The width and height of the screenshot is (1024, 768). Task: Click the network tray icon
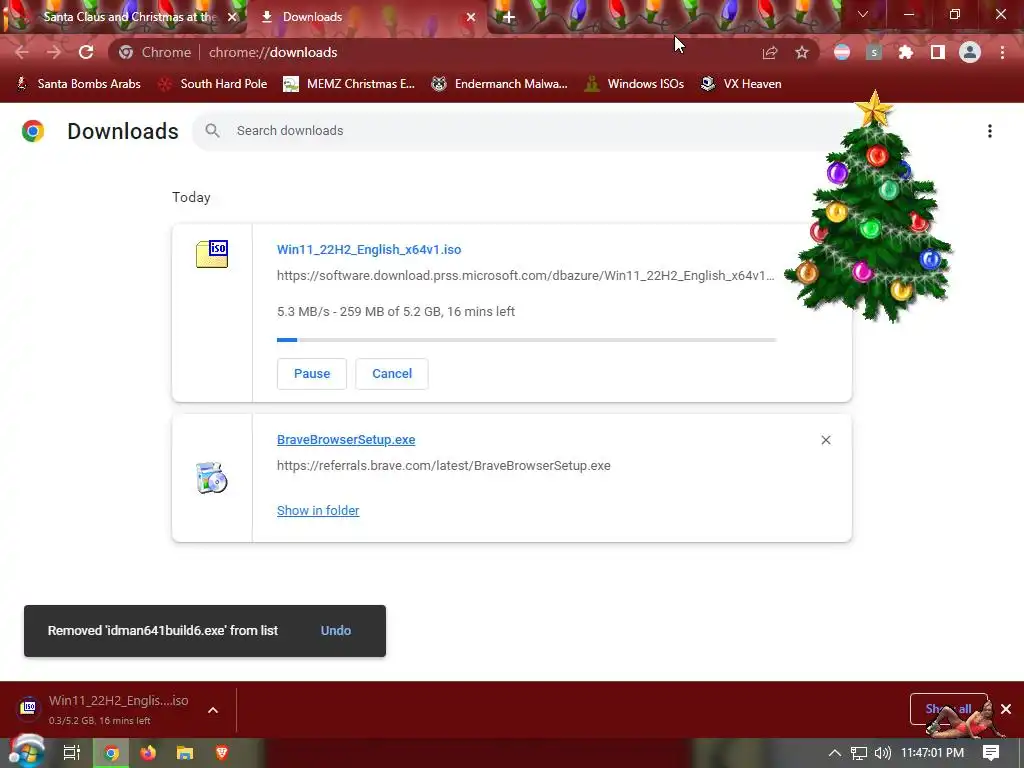click(x=859, y=753)
